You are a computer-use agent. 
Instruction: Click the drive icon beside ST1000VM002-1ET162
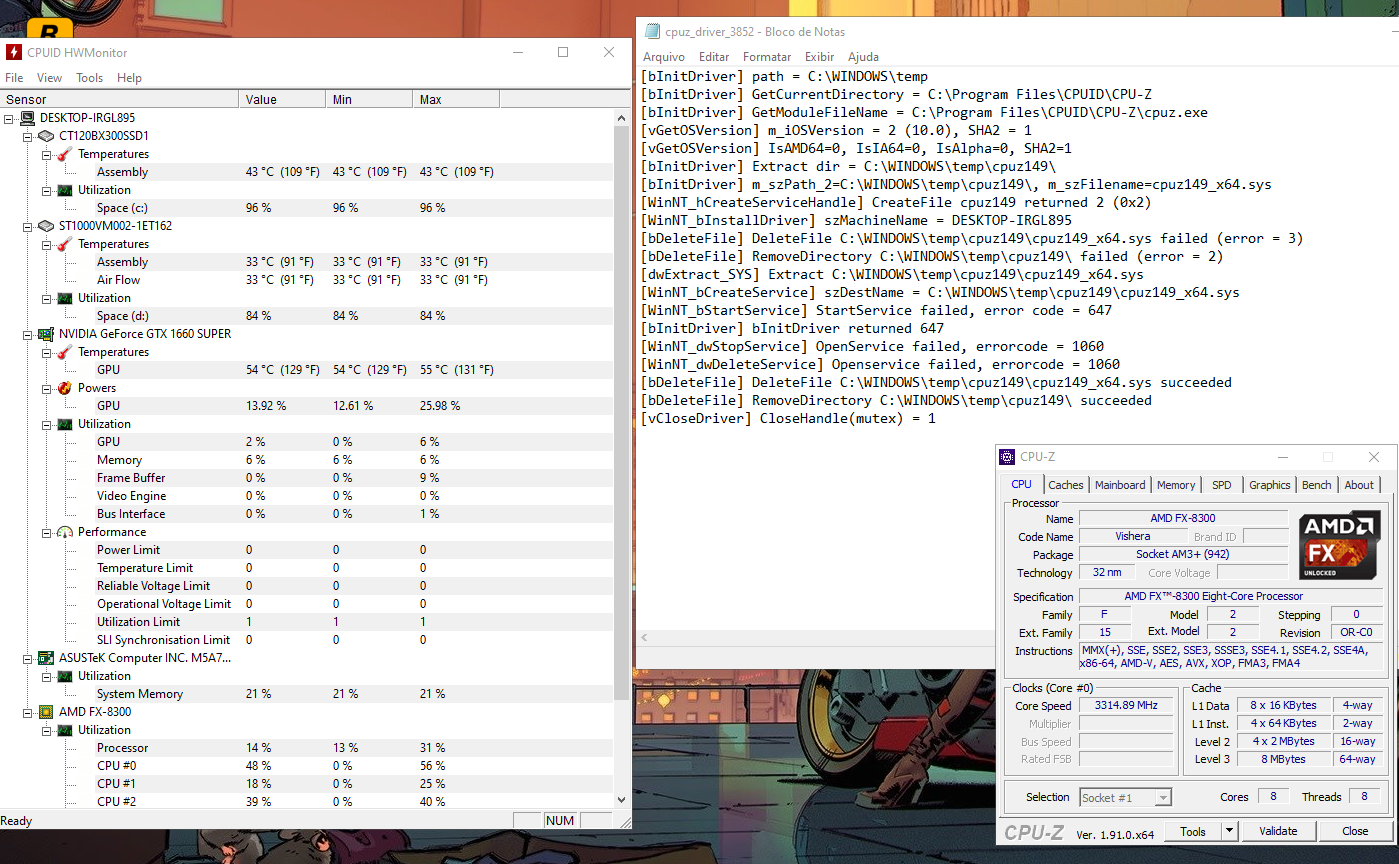coord(45,226)
